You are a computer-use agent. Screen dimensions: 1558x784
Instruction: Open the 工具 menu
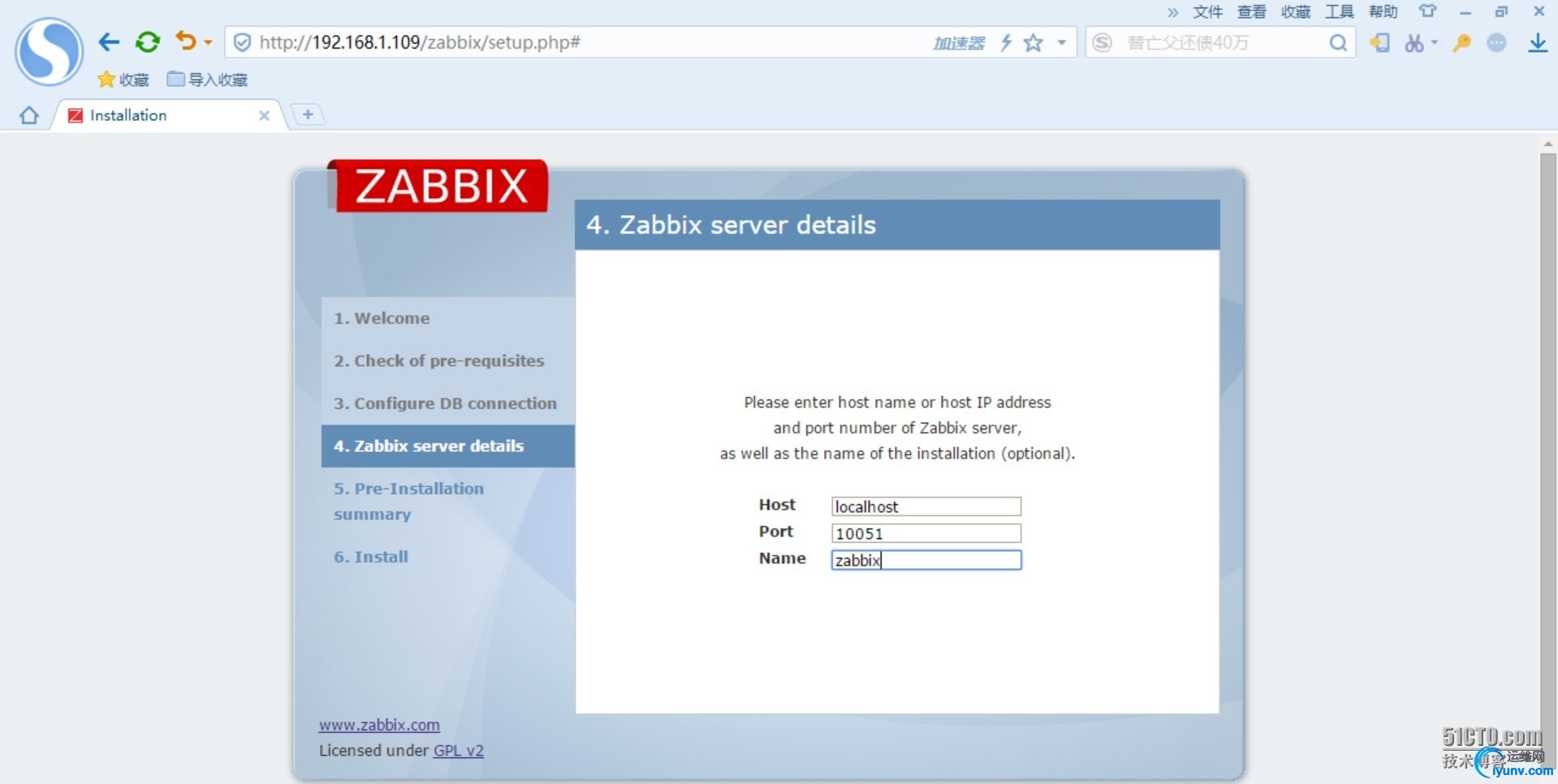(x=1340, y=11)
